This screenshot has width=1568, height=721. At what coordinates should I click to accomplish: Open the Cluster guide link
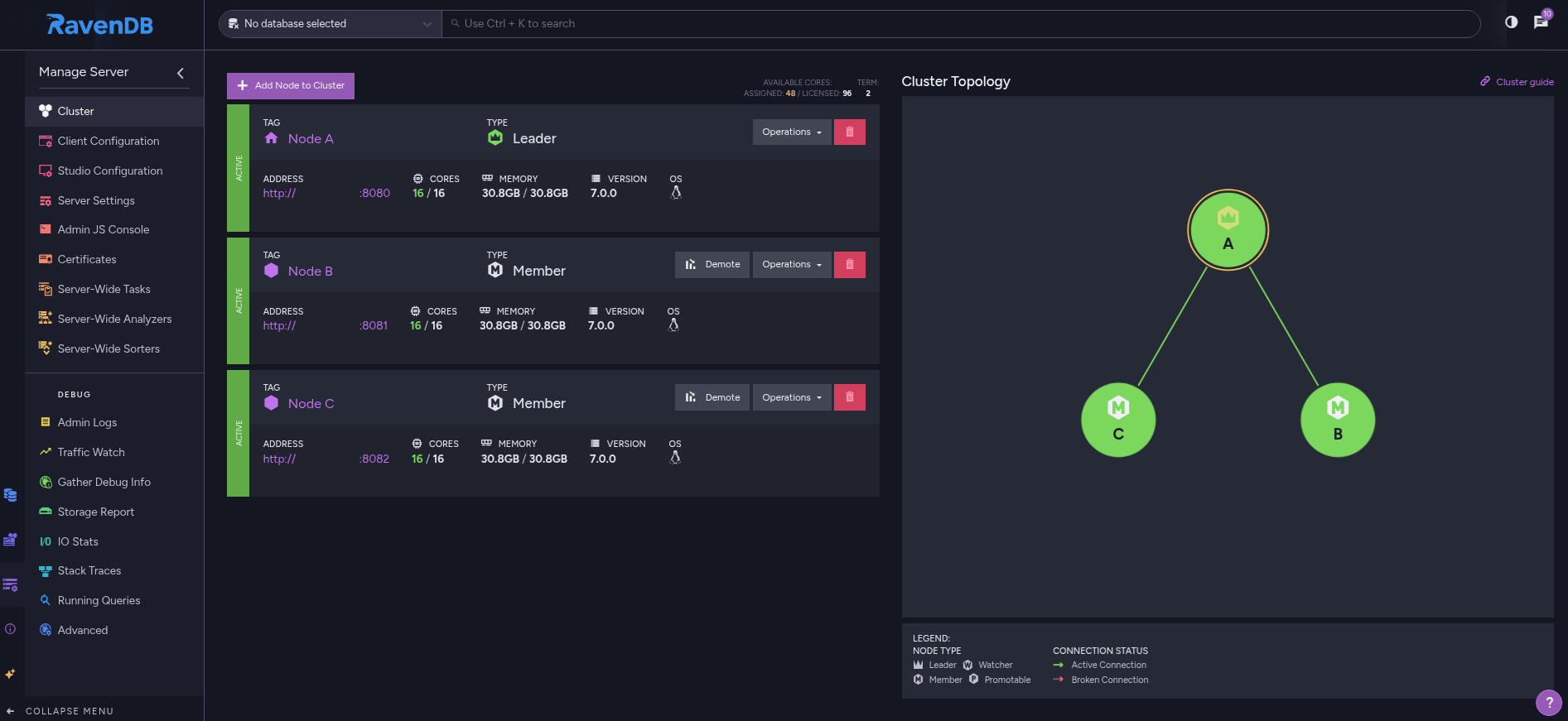(1517, 82)
